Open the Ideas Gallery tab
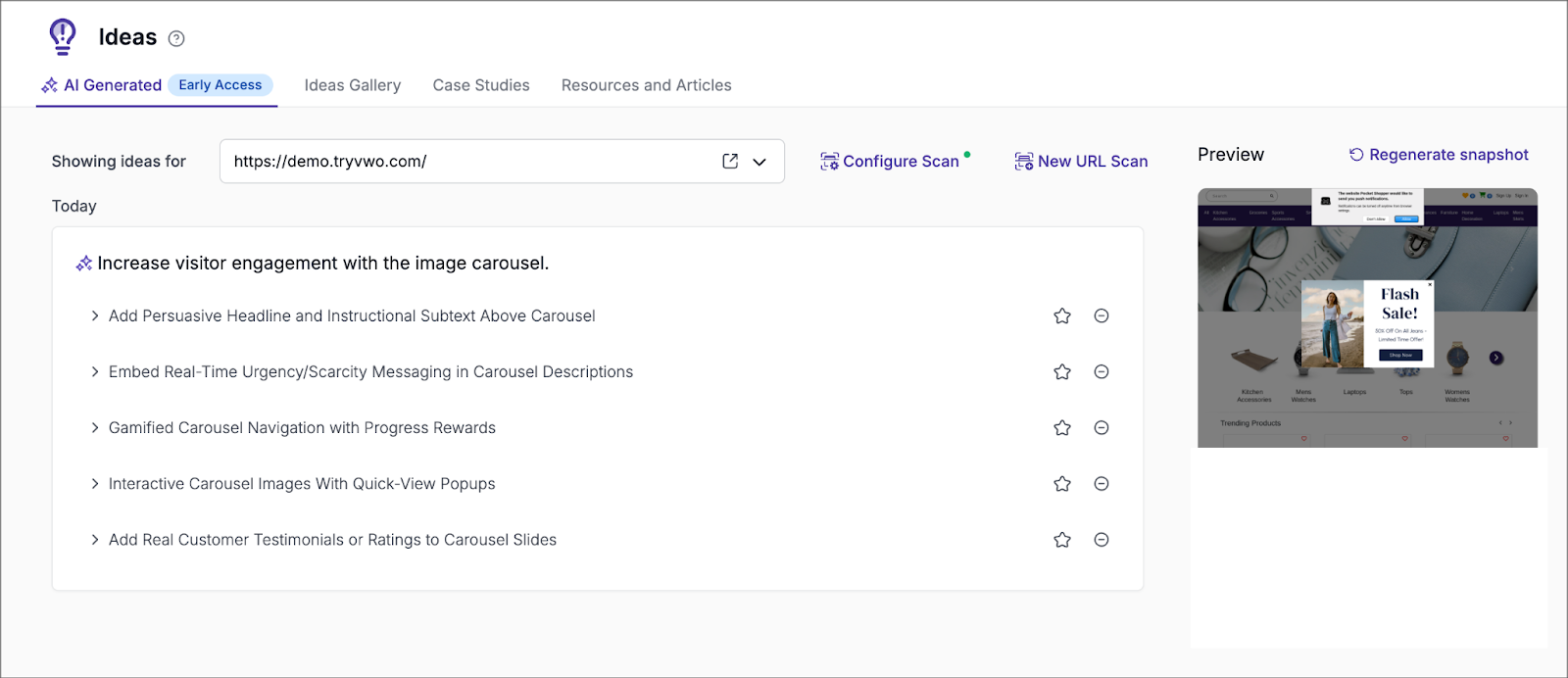1568x678 pixels. [x=353, y=85]
